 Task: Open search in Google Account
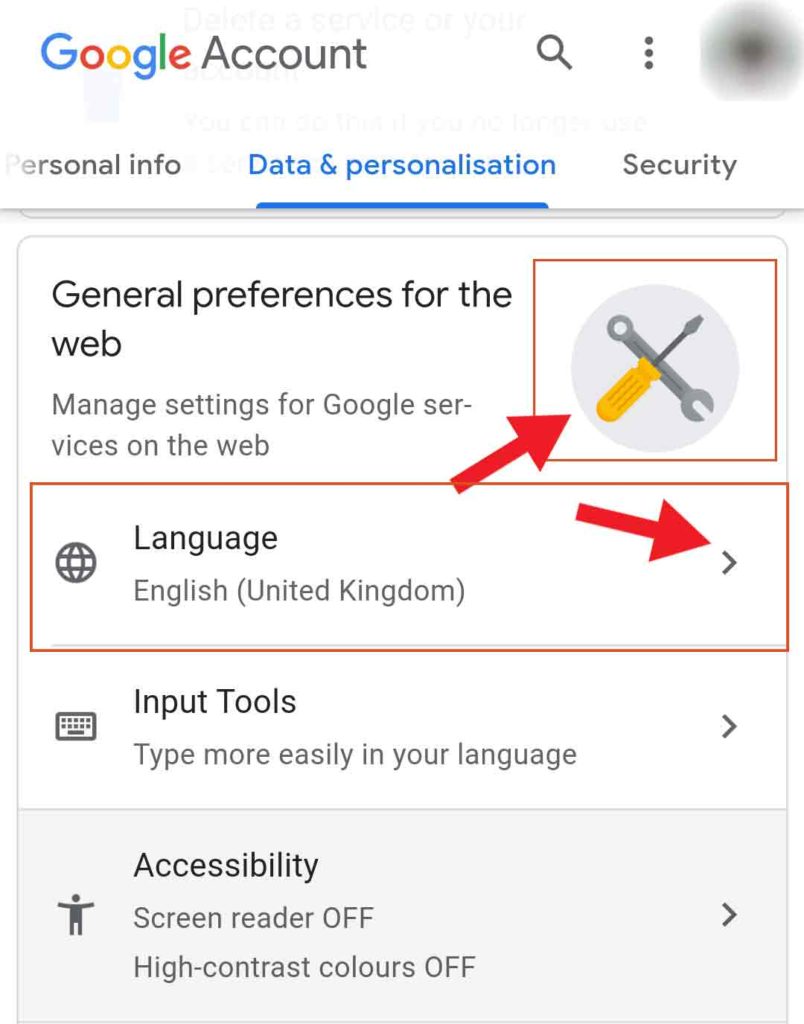click(554, 55)
